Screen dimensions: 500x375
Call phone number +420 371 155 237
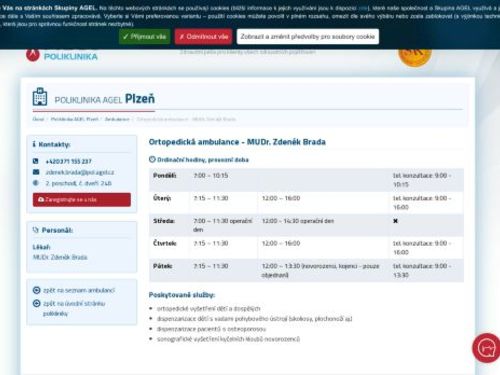(68, 161)
